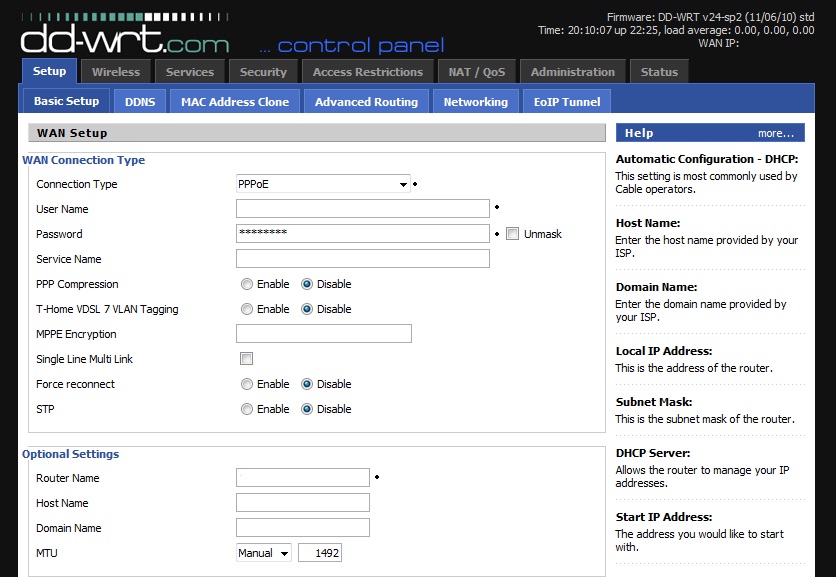Viewport: 836px width, 577px height.
Task: Open the DDNS sub-tab
Action: 140,101
